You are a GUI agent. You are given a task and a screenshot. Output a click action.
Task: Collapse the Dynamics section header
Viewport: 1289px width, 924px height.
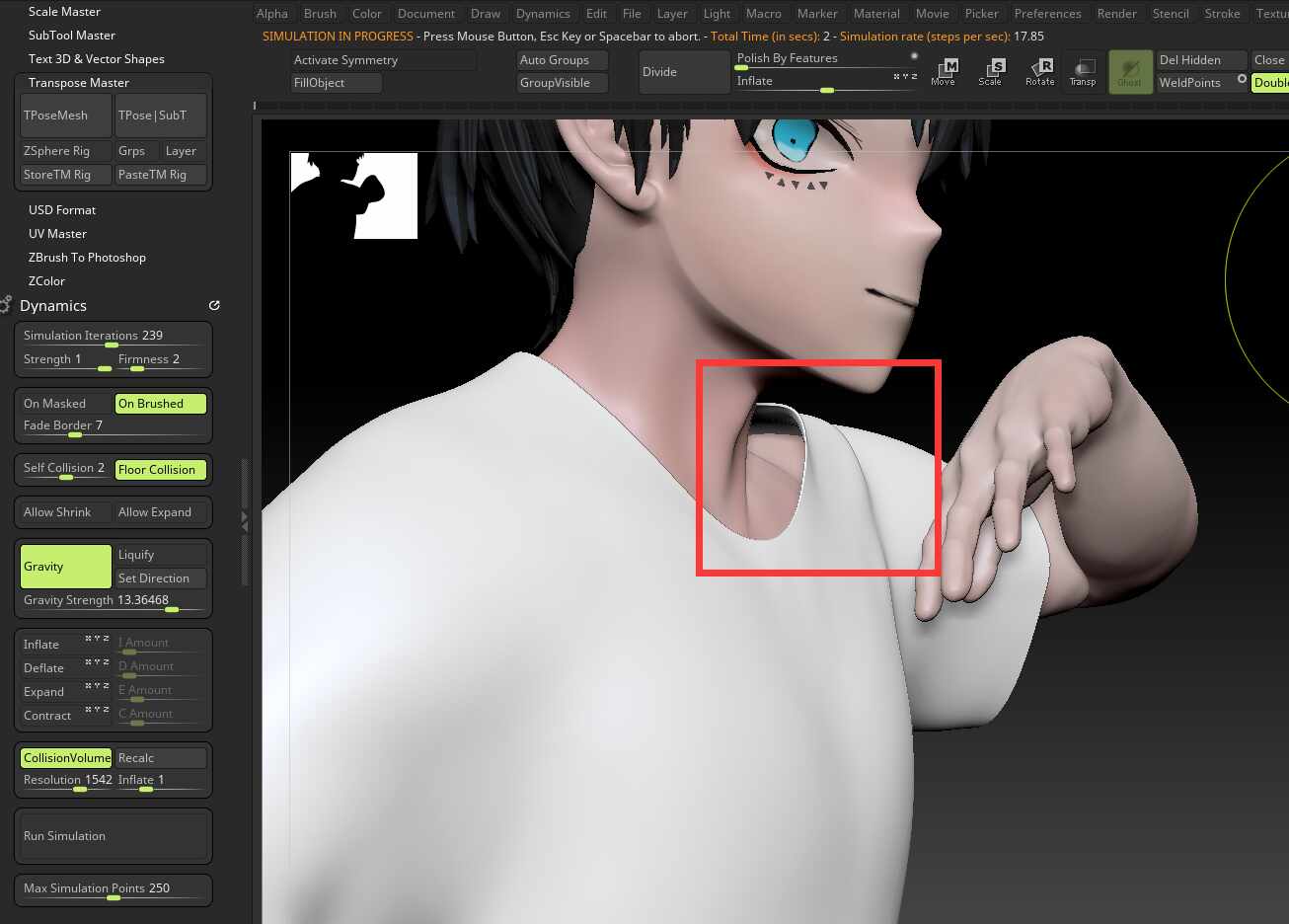tap(53, 305)
